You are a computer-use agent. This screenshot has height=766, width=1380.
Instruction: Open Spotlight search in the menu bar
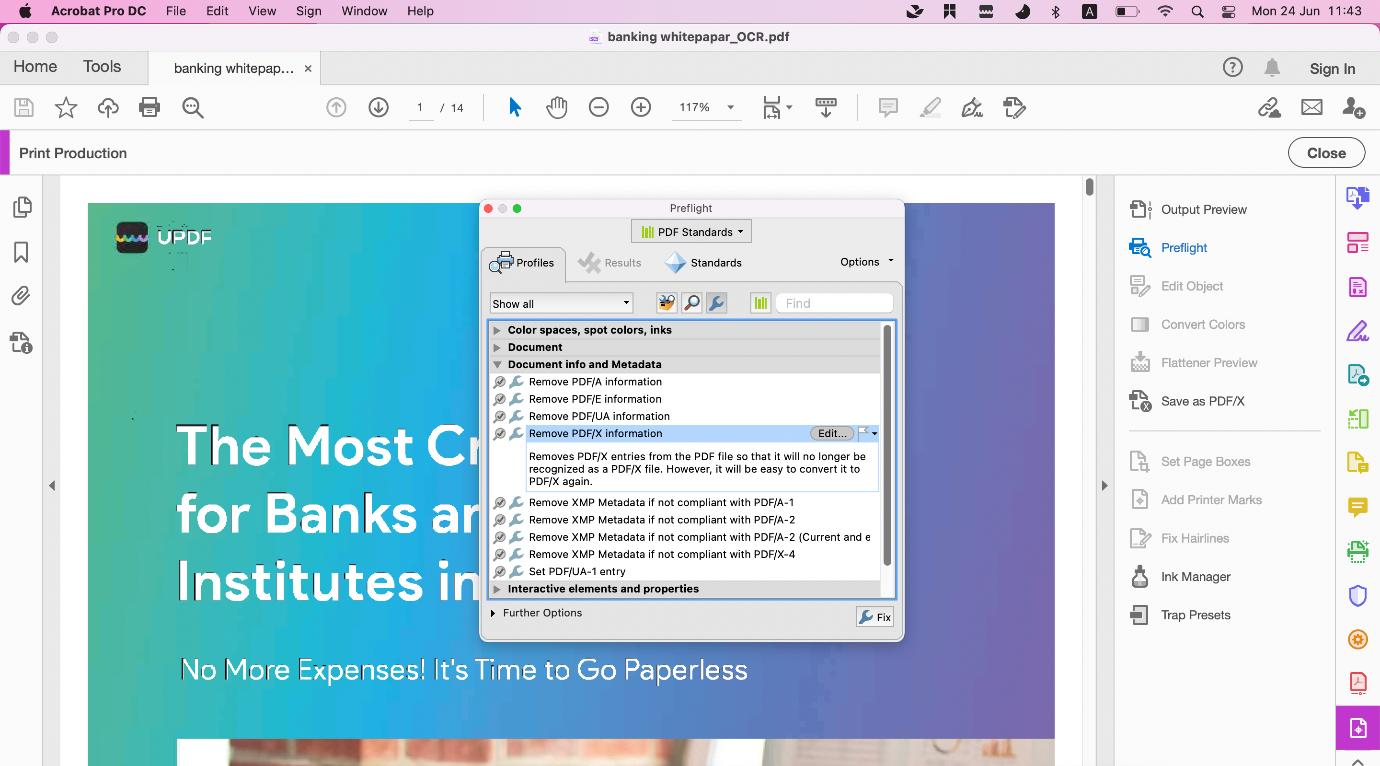click(x=1198, y=11)
